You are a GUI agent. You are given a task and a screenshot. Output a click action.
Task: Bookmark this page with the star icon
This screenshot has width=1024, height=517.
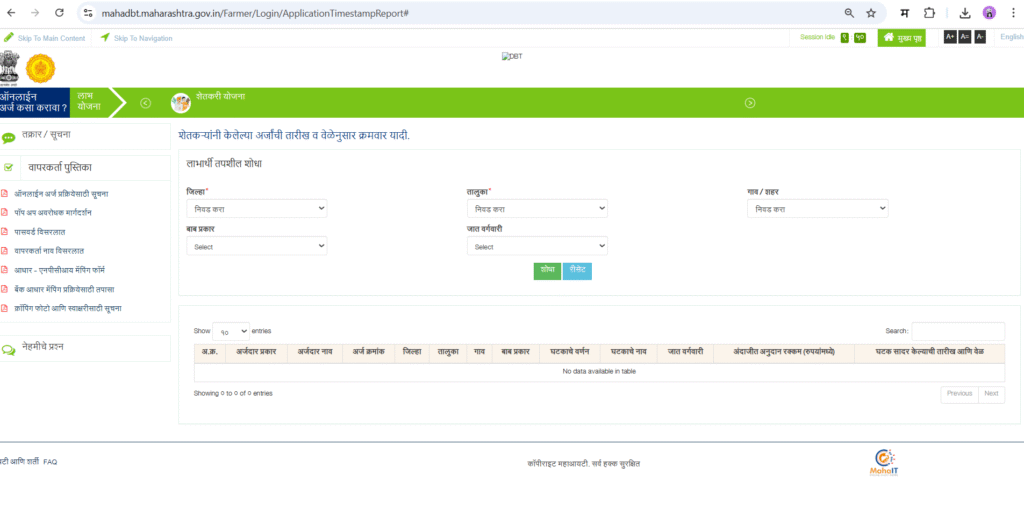coord(871,13)
